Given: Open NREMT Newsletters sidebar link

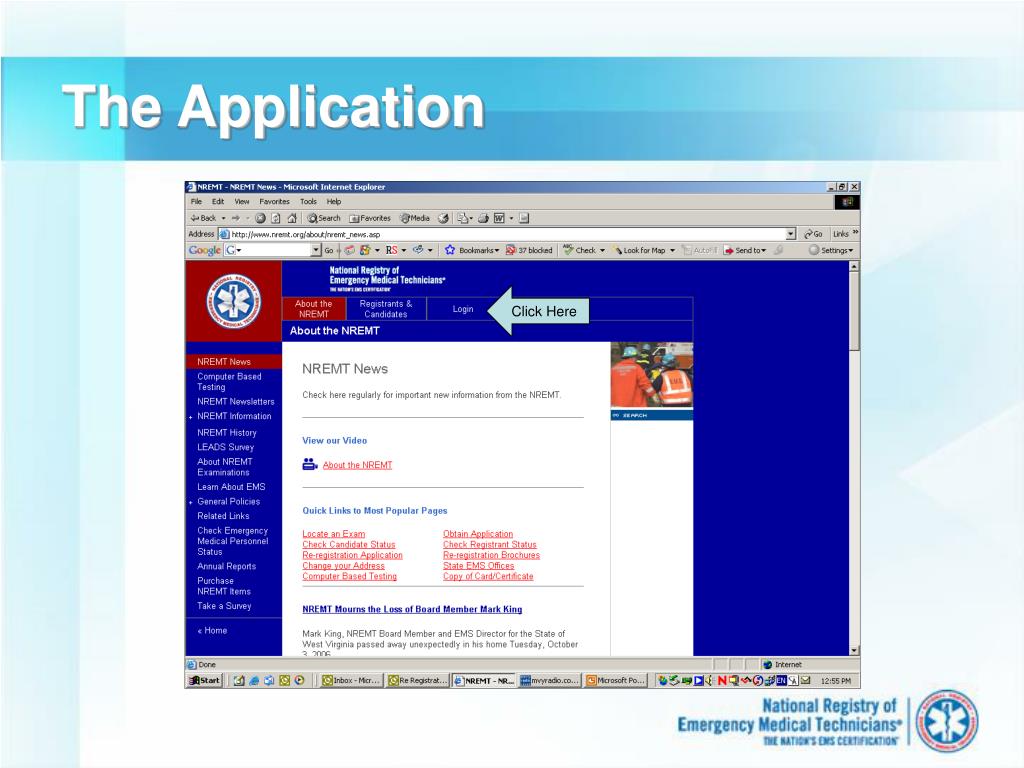Looking at the screenshot, I should [236, 402].
